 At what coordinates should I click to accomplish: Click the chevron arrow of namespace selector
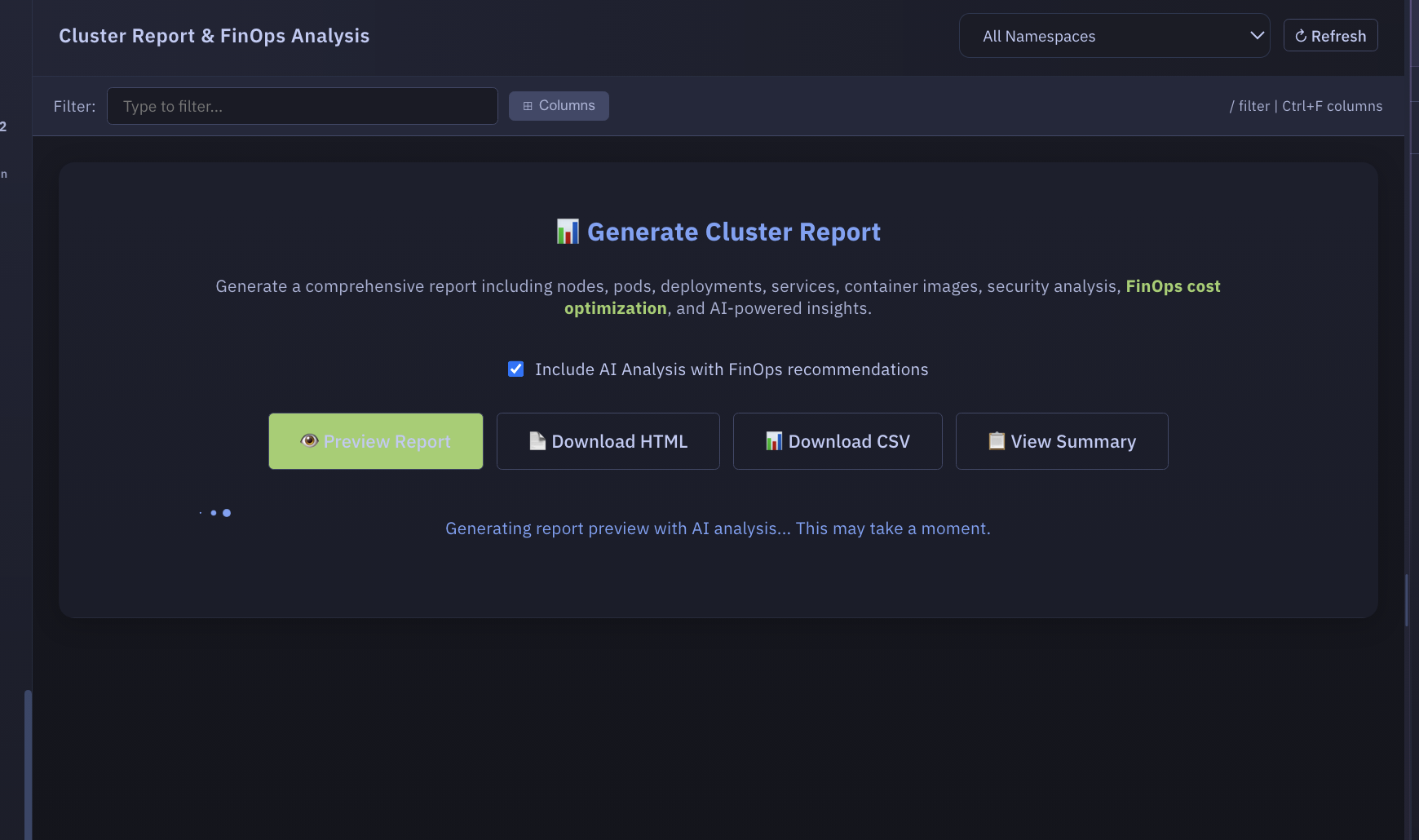pyautogui.click(x=1257, y=36)
